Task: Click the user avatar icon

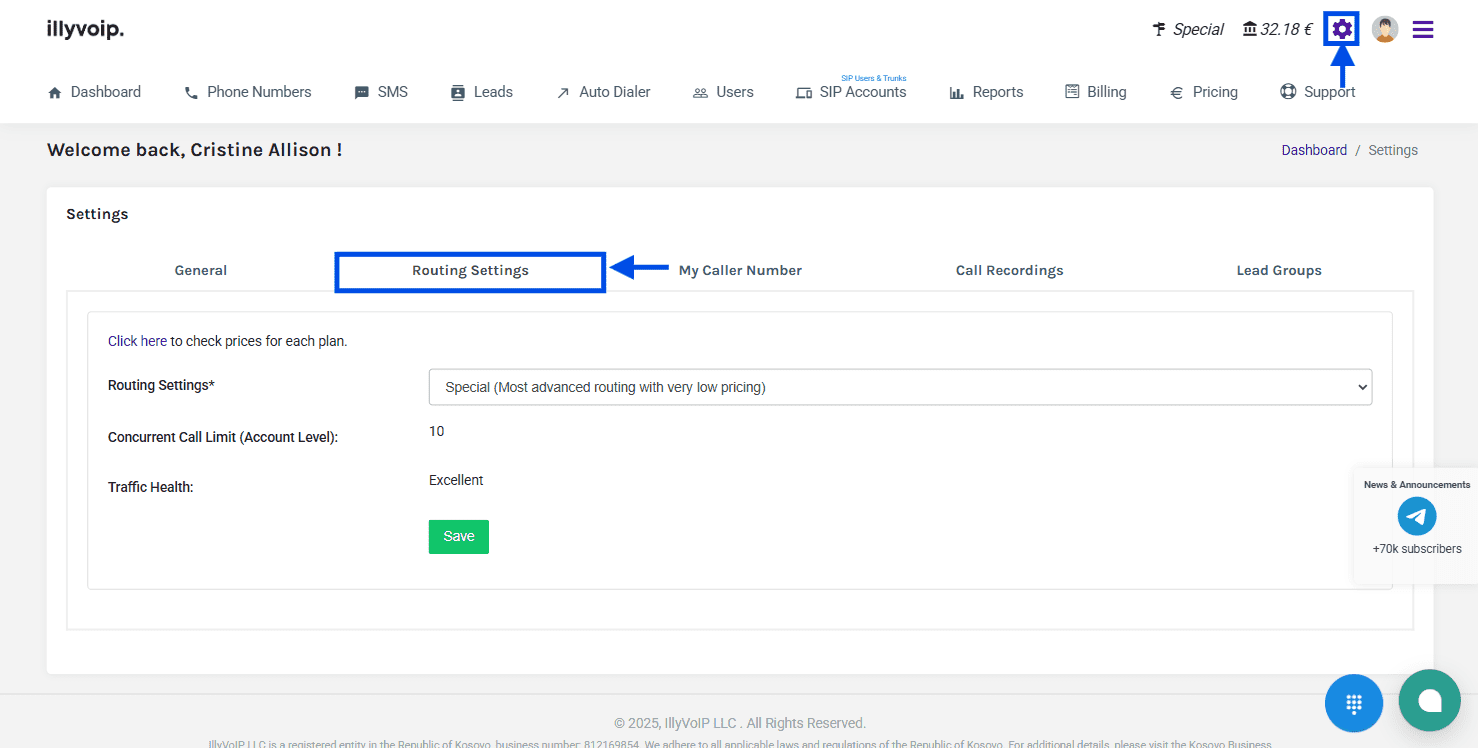Action: pos(1384,29)
